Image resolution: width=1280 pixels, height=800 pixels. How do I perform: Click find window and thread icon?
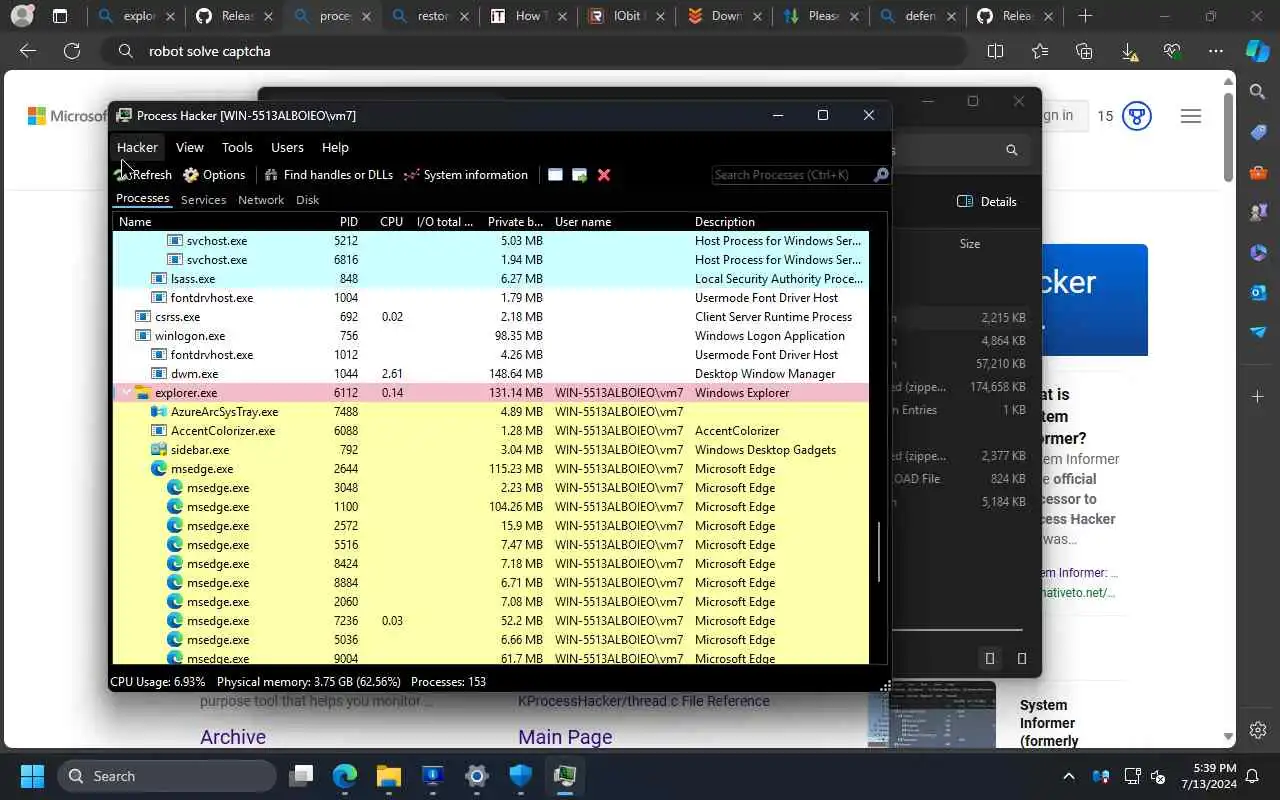pos(579,175)
